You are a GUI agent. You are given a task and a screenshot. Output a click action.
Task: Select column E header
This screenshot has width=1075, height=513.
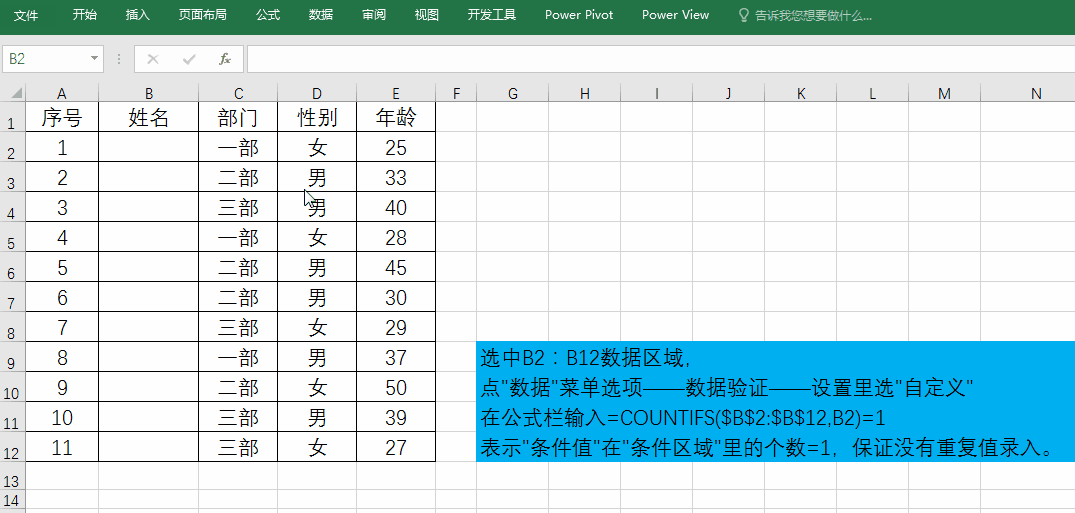[396, 93]
